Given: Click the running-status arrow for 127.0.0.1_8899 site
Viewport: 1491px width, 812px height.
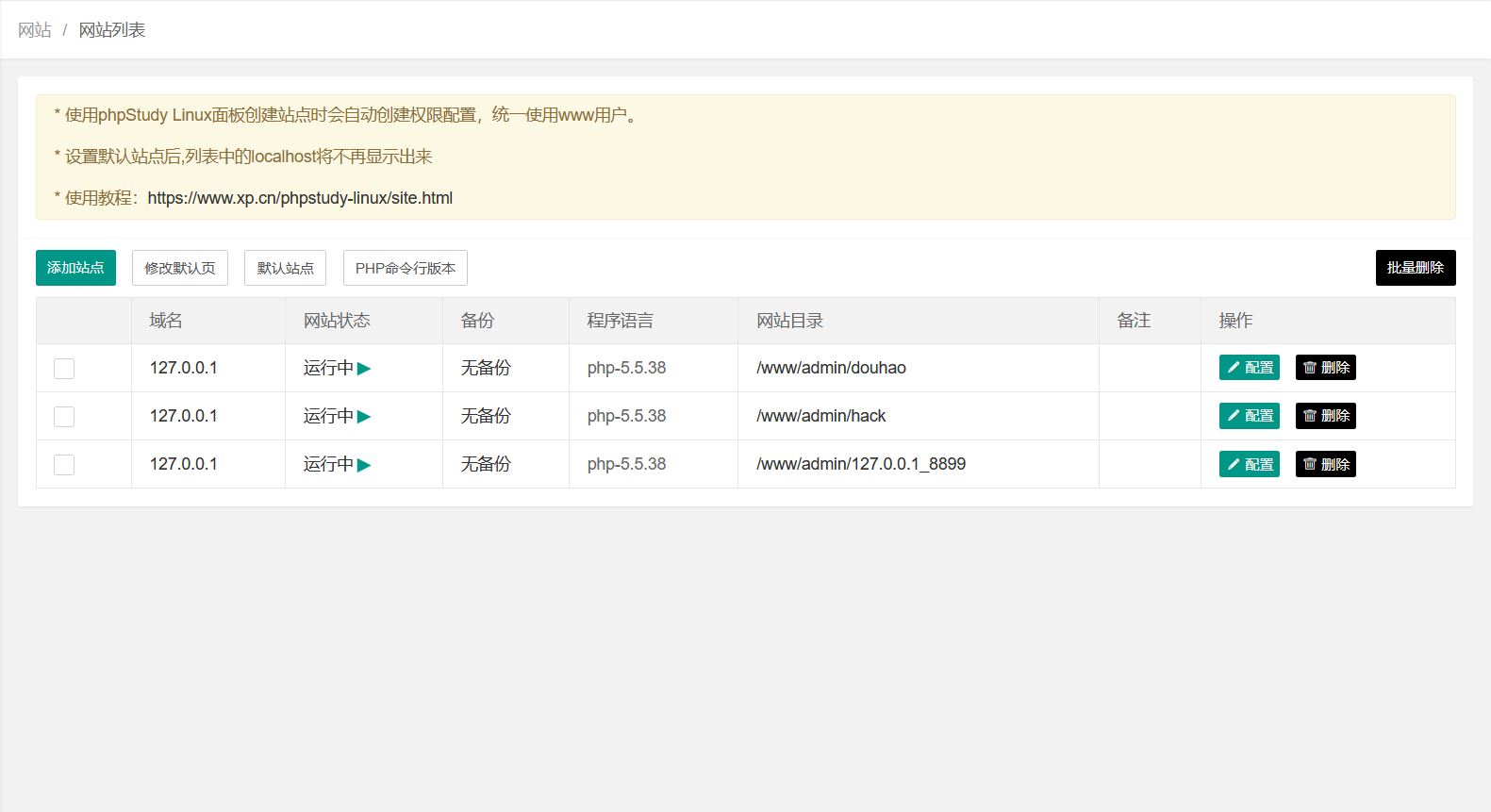Looking at the screenshot, I should (364, 465).
